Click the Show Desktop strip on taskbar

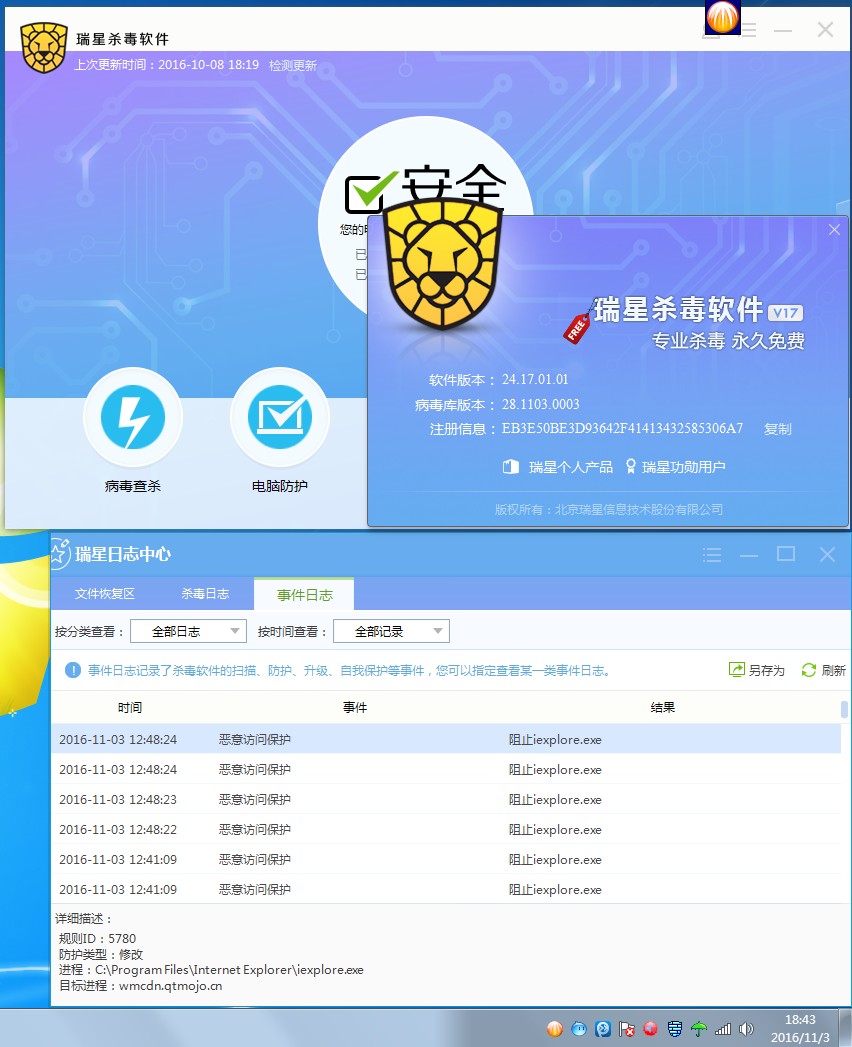(847, 1028)
